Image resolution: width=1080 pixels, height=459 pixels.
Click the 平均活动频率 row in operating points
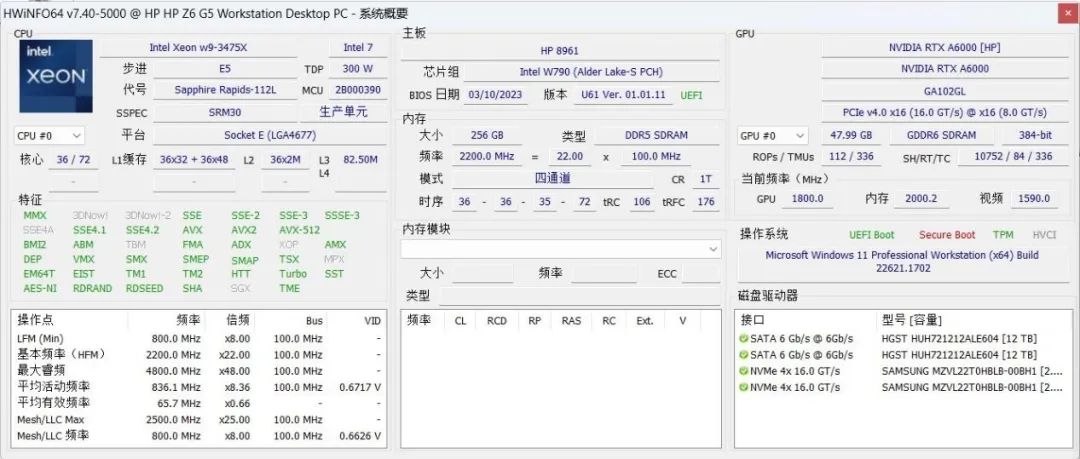pos(198,387)
